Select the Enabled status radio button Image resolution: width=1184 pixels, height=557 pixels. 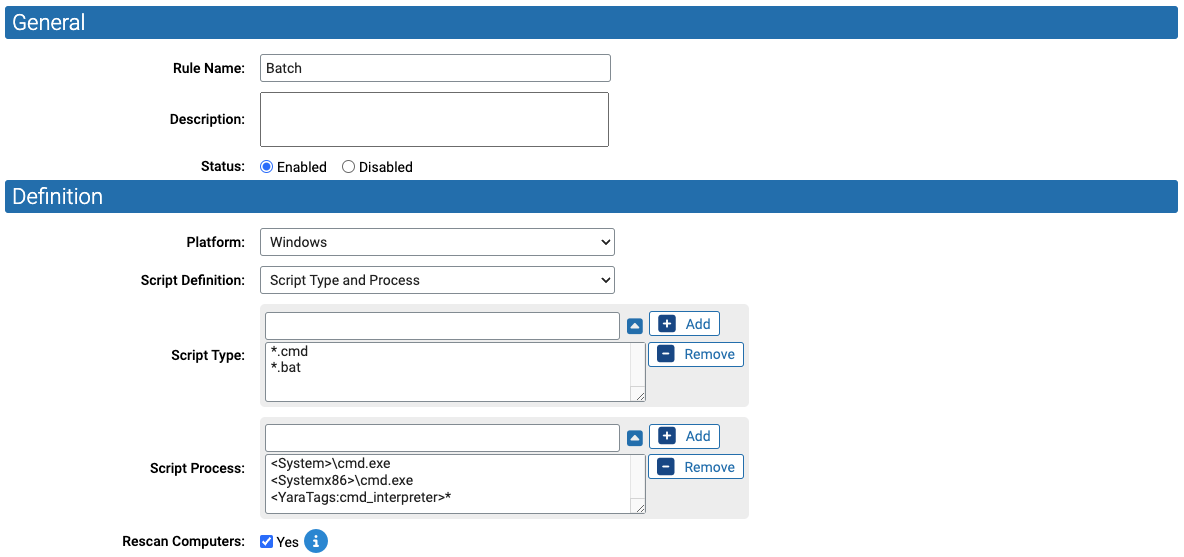(266, 167)
